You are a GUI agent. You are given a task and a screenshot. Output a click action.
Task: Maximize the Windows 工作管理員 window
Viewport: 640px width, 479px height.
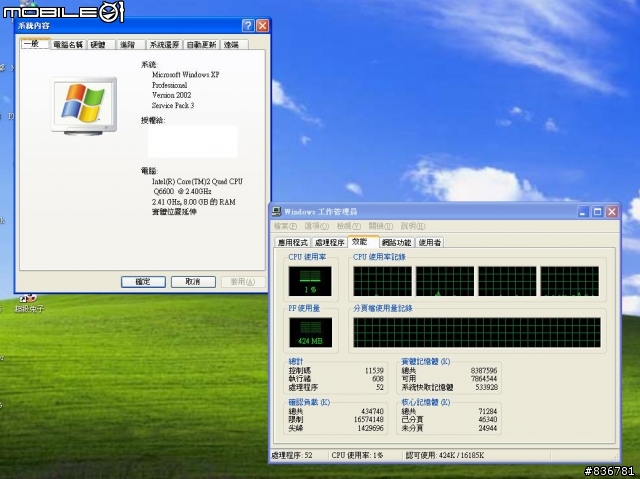click(x=597, y=211)
